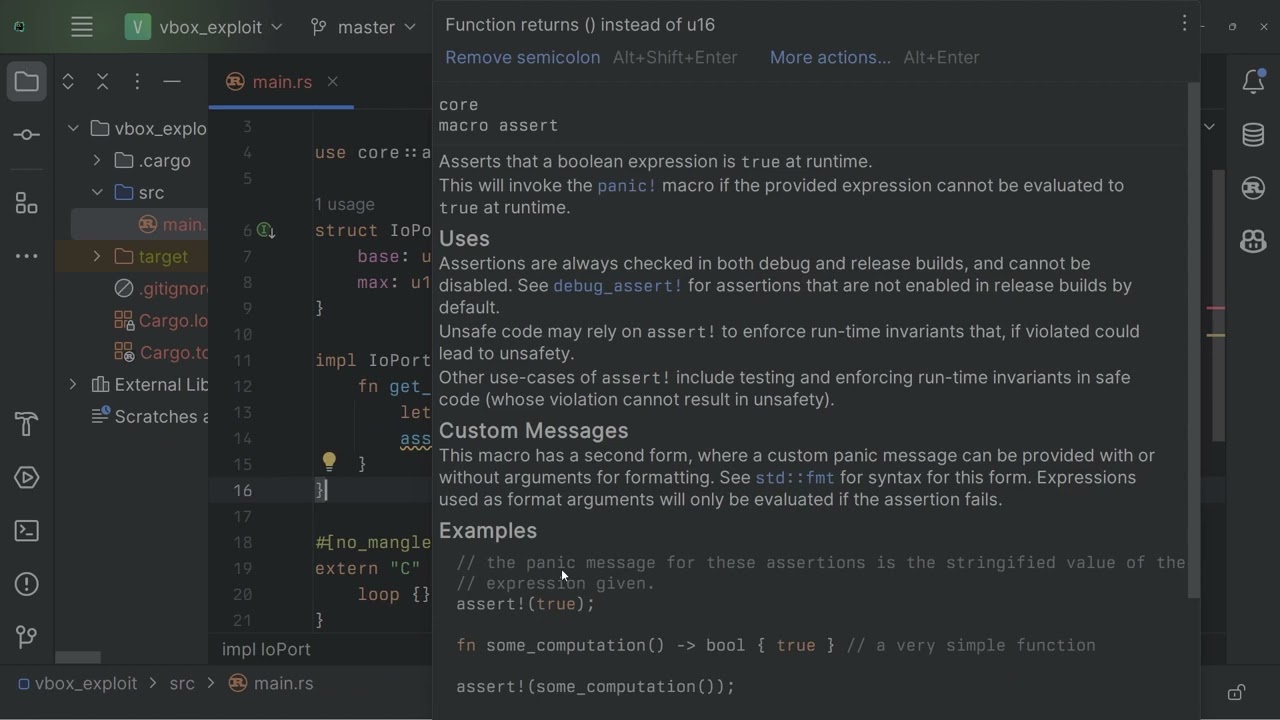Viewport: 1280px width, 720px height.
Task: Open the Cargo tool window
Action: [x=1253, y=188]
